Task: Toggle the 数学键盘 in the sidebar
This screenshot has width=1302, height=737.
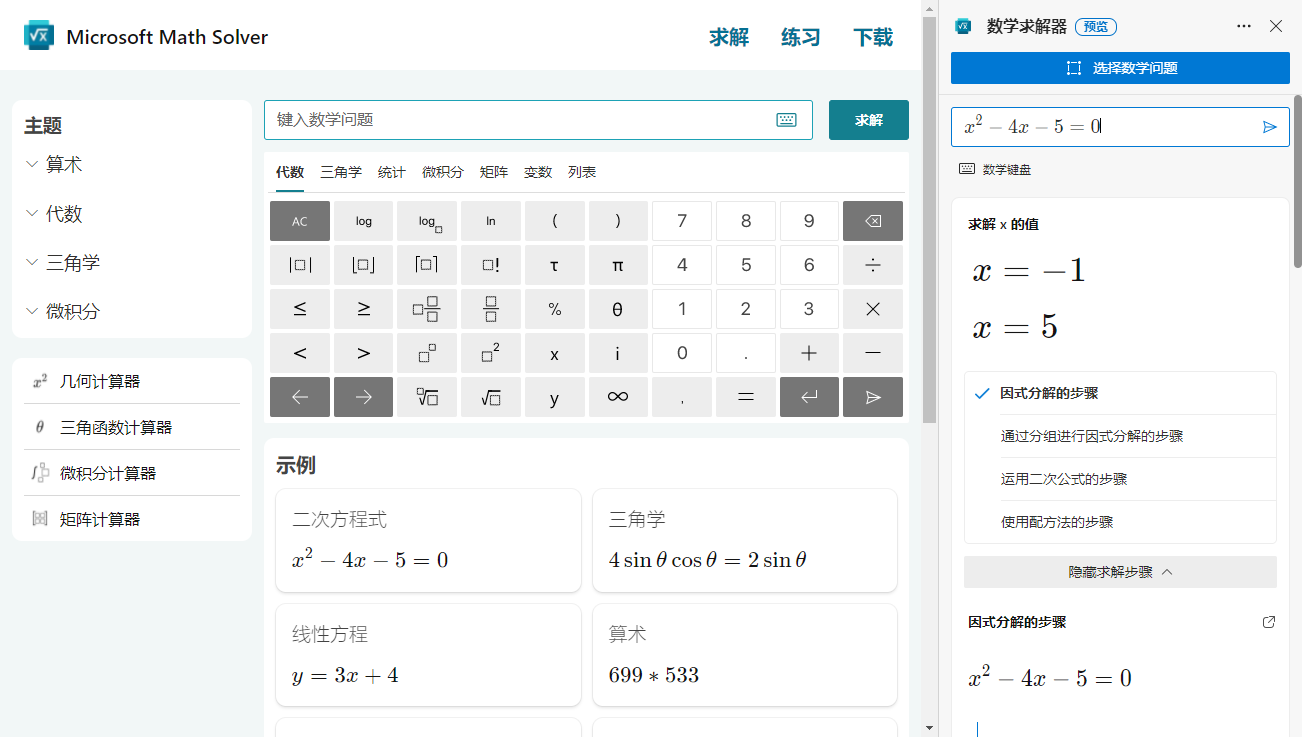Action: click(x=995, y=169)
